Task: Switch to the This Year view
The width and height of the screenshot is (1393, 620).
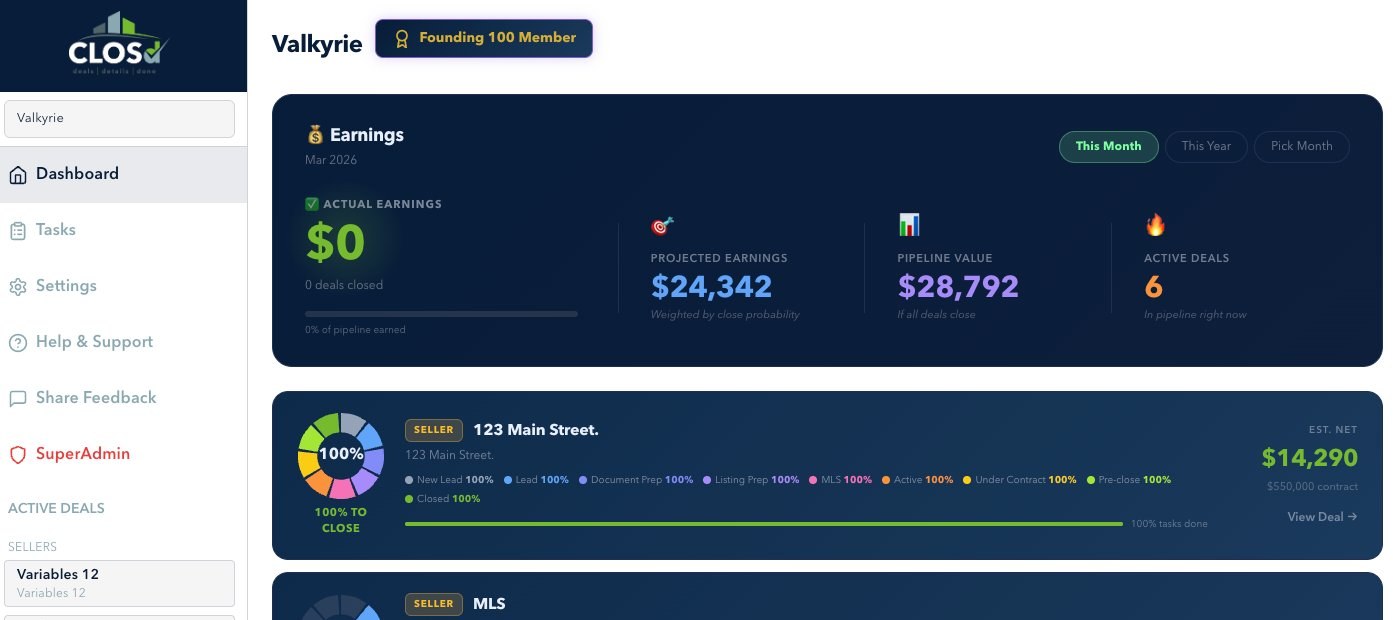Action: click(1206, 146)
